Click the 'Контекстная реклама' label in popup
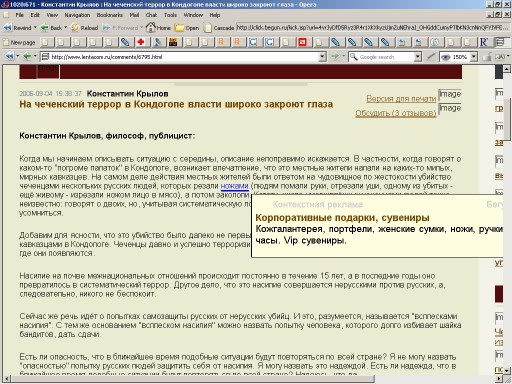This screenshot has height=384, width=512. tap(318, 204)
